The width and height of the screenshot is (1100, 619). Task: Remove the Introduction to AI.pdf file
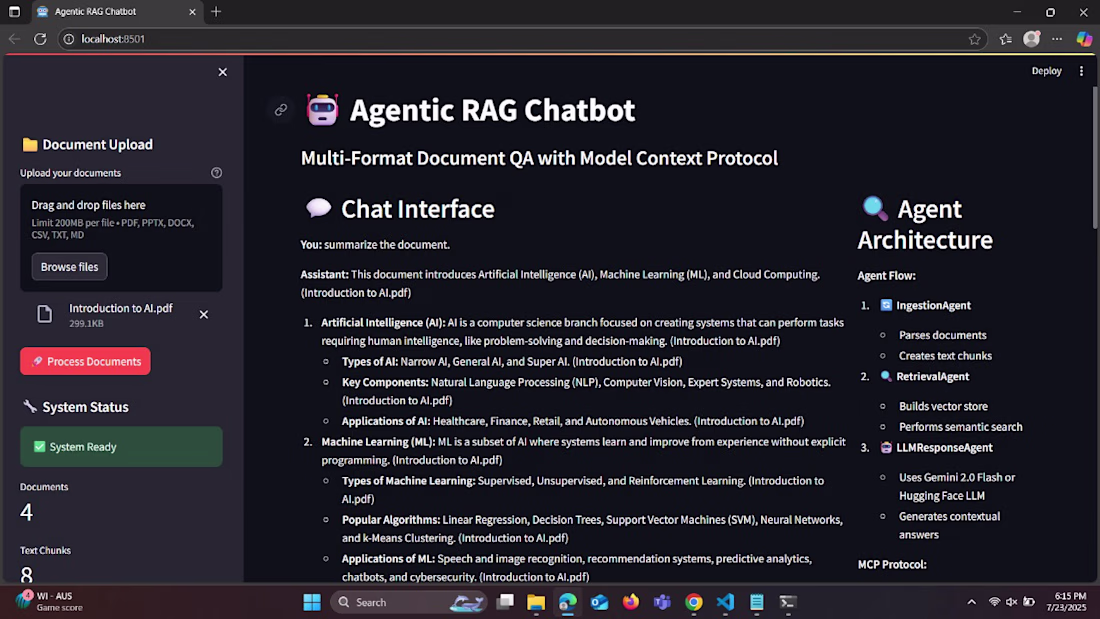pos(203,314)
